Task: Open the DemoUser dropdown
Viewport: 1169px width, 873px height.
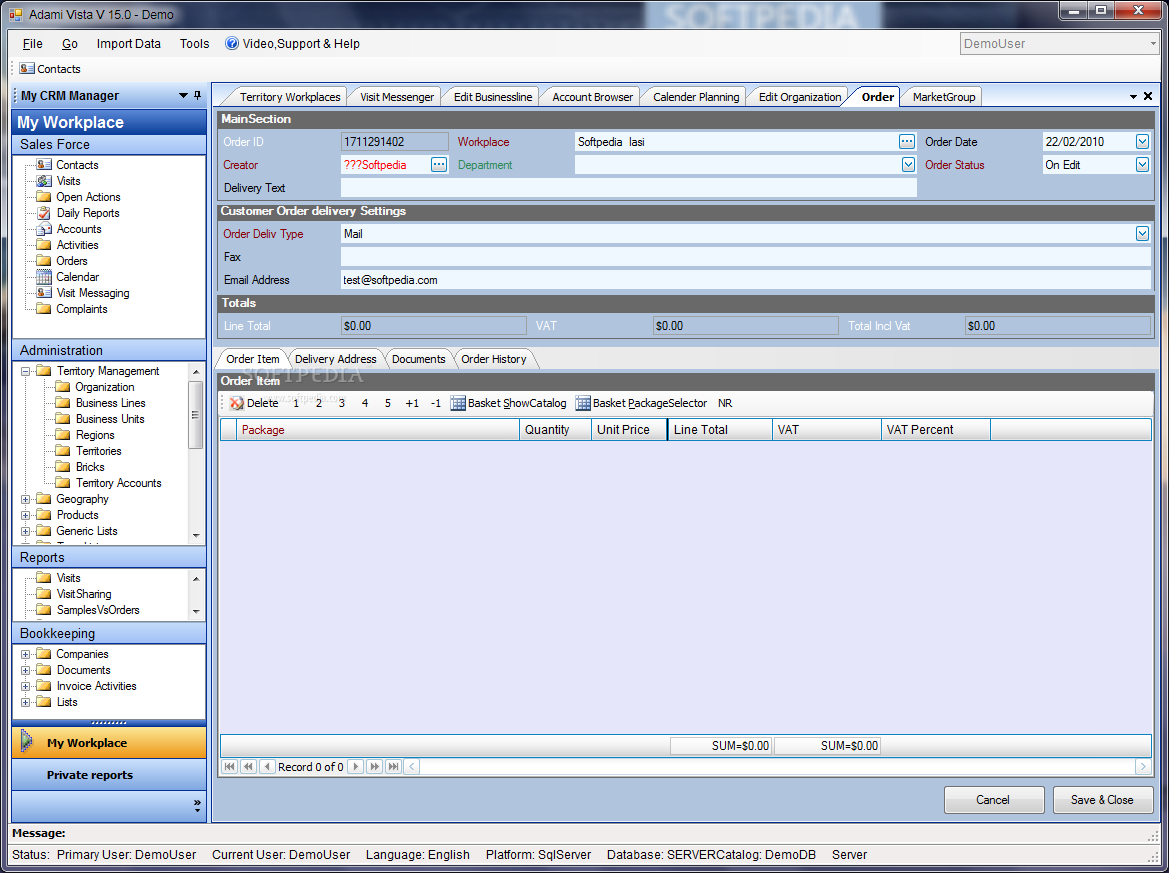Action: 1153,44
